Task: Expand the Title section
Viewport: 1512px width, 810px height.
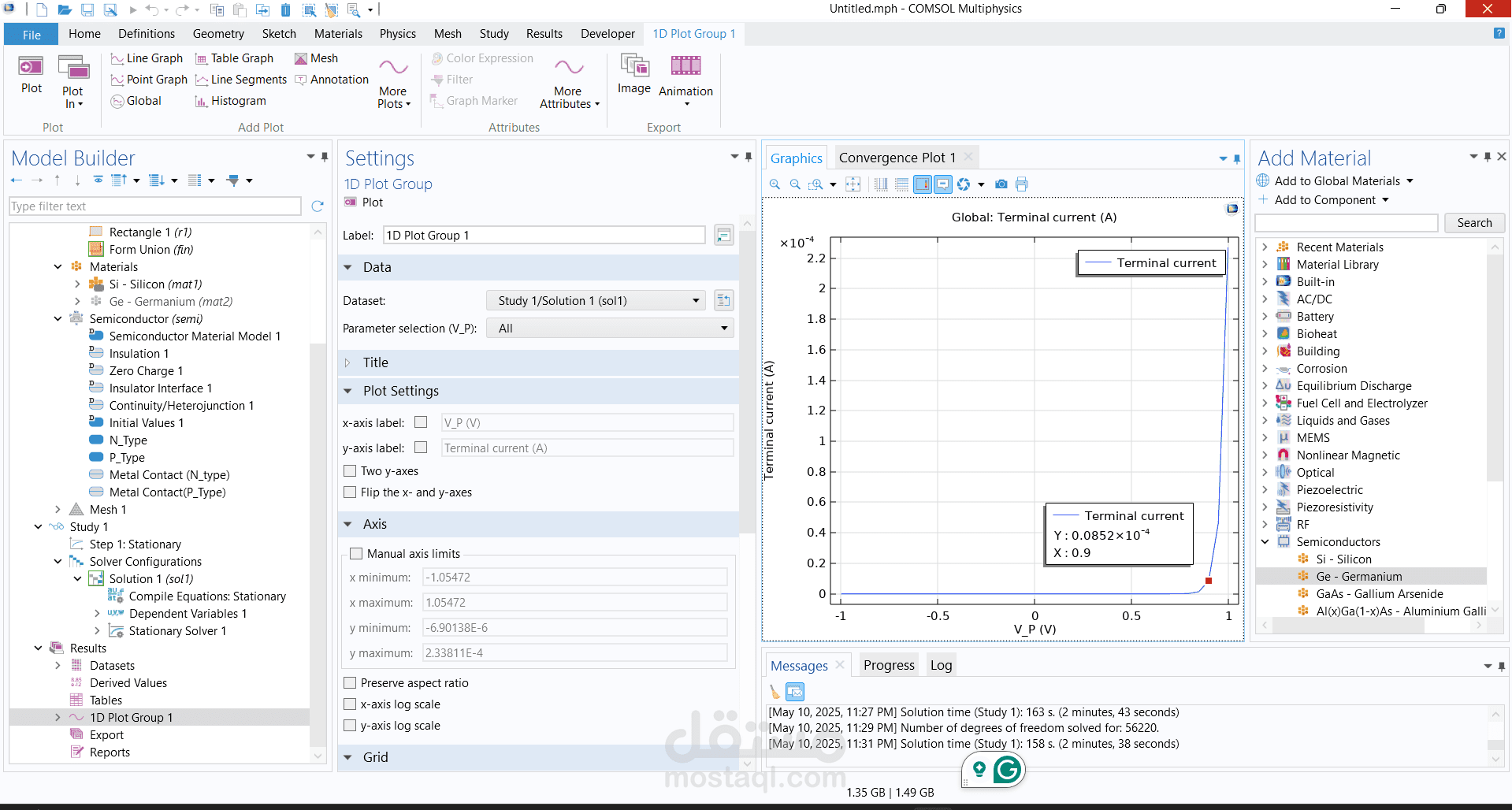Action: (375, 362)
